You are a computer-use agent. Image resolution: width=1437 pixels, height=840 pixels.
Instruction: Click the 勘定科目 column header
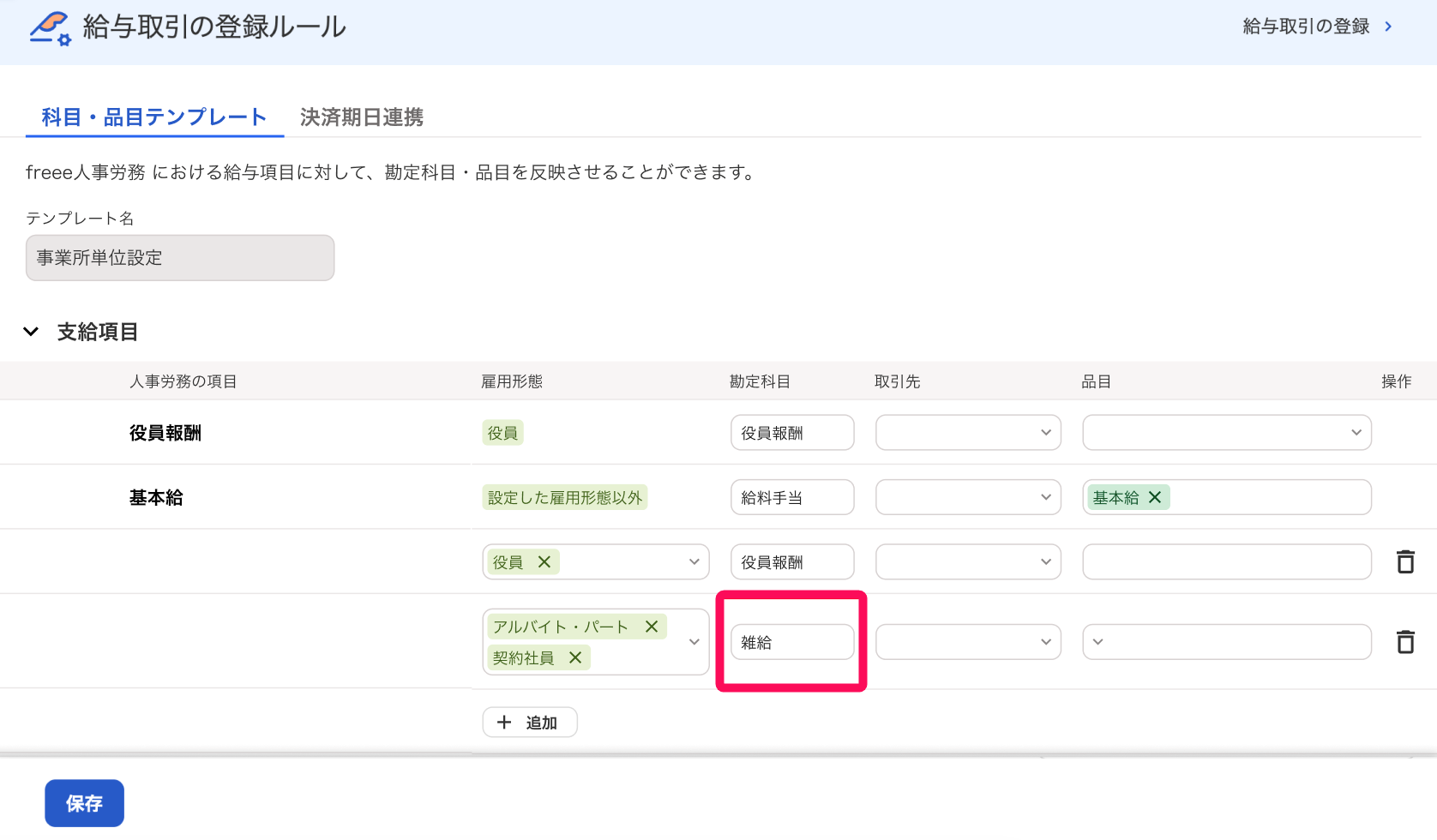(x=760, y=381)
